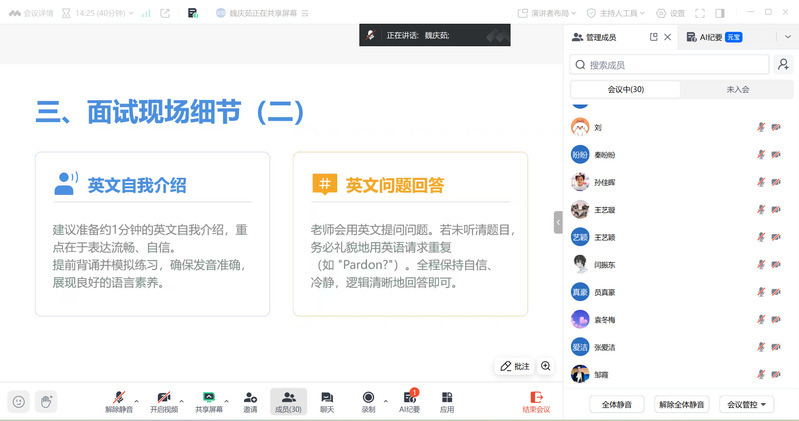Open the 共享屏幕 screen share icon
Viewport: 799px width, 421px height.
point(208,397)
